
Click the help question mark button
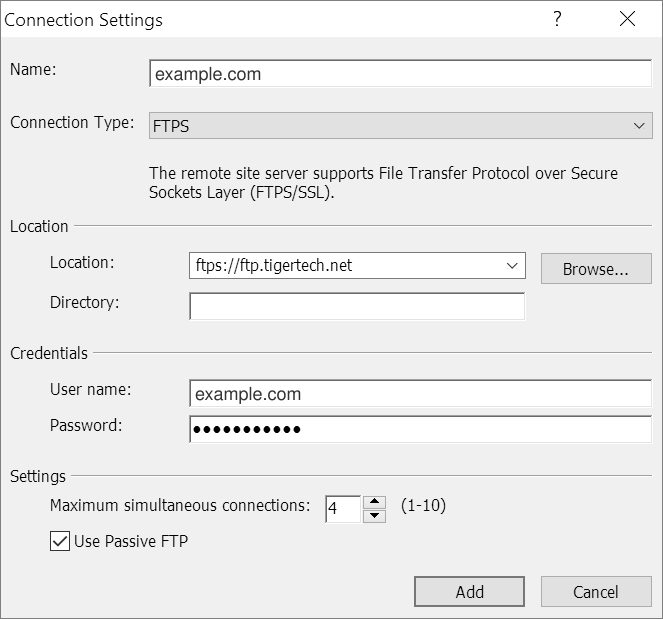coord(558,19)
